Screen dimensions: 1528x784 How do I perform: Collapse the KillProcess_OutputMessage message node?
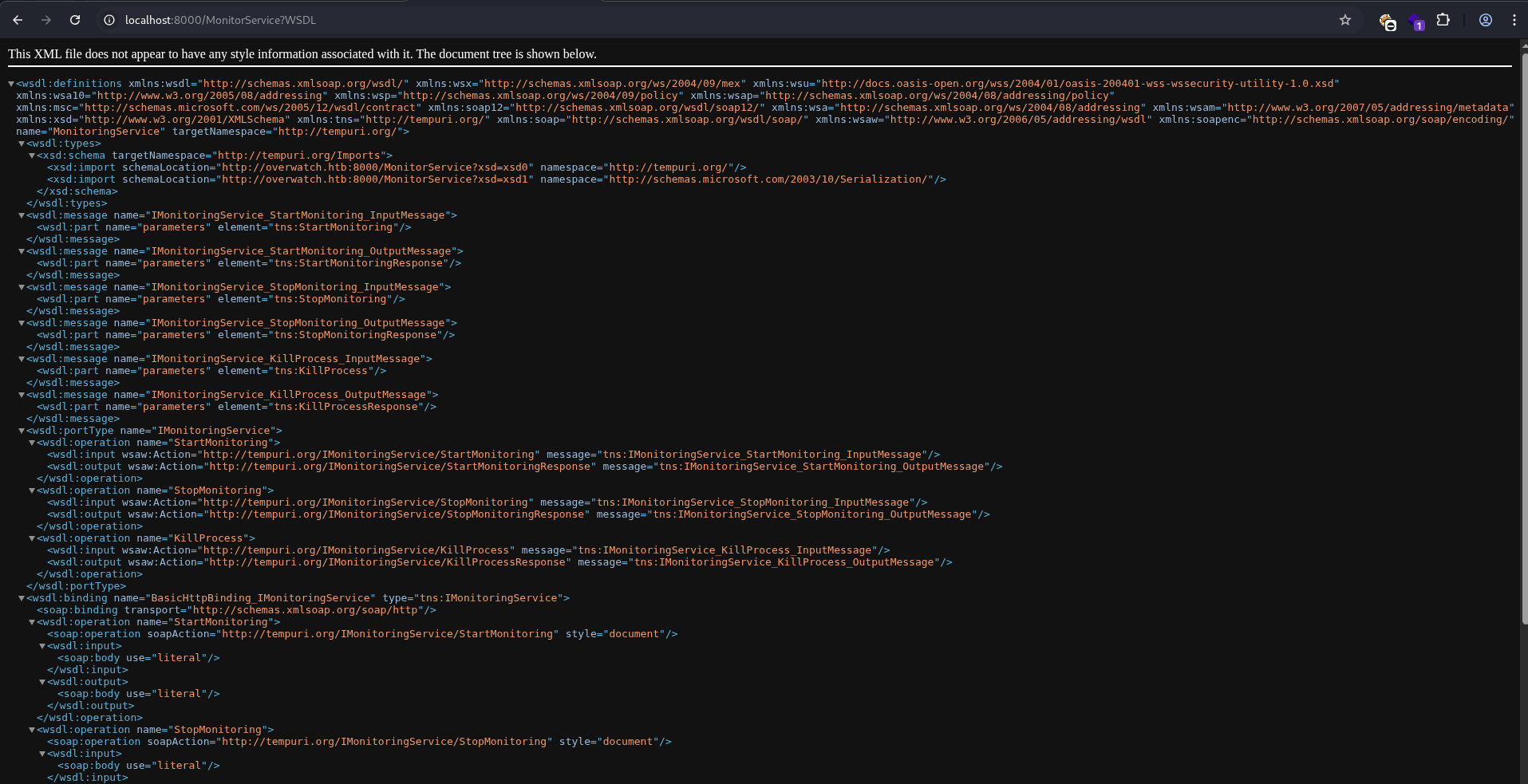coord(22,395)
